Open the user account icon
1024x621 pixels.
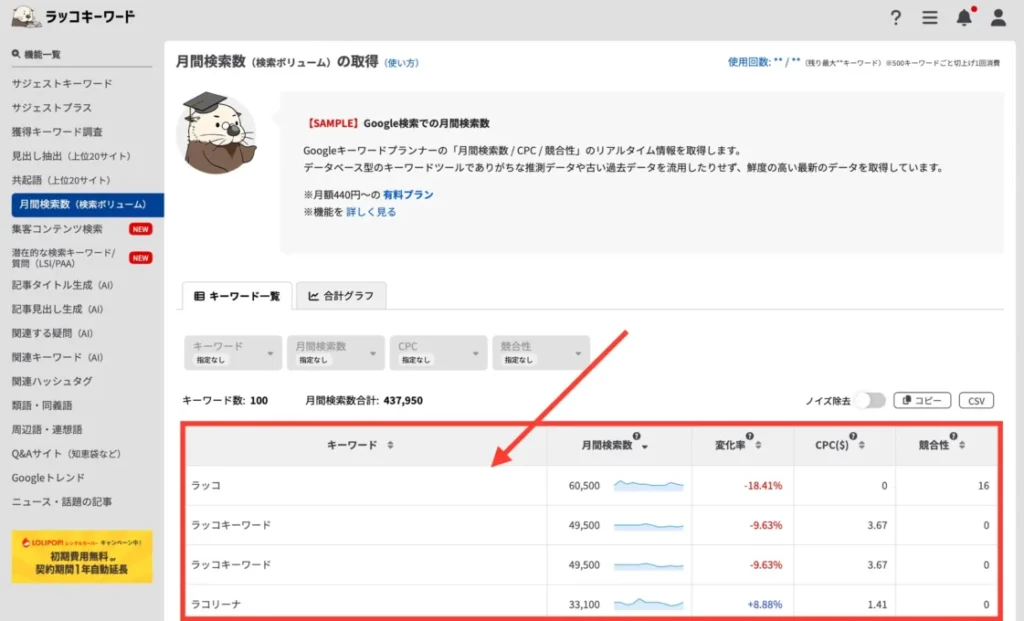[998, 18]
